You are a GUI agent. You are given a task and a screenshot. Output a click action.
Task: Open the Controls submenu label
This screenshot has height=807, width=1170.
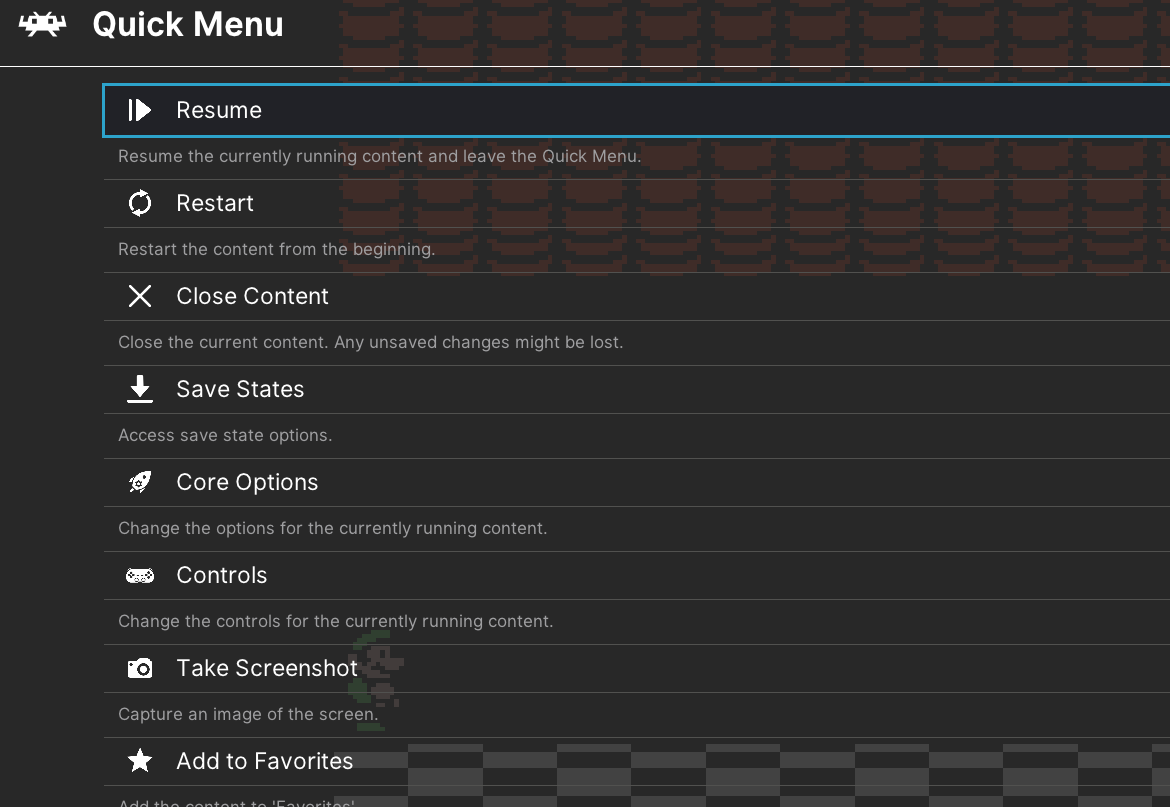coord(222,575)
